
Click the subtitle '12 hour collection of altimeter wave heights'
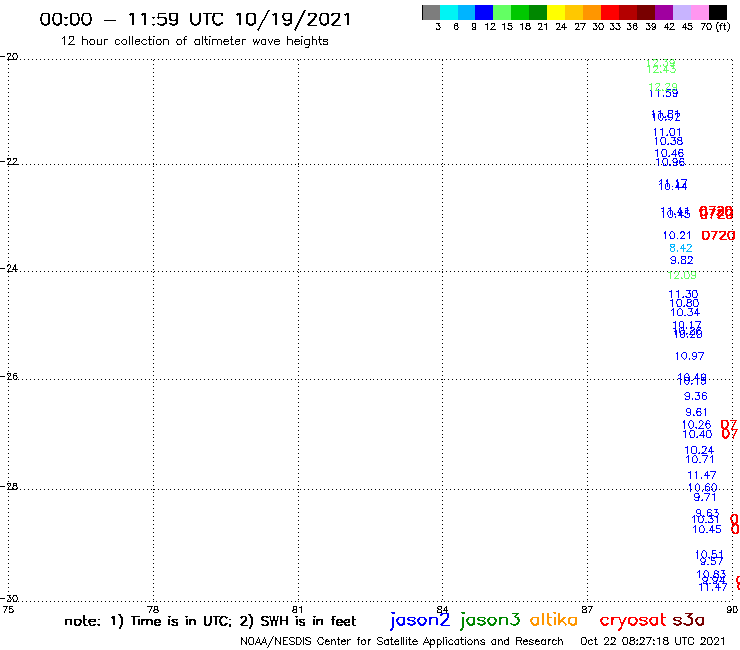pyautogui.click(x=194, y=41)
